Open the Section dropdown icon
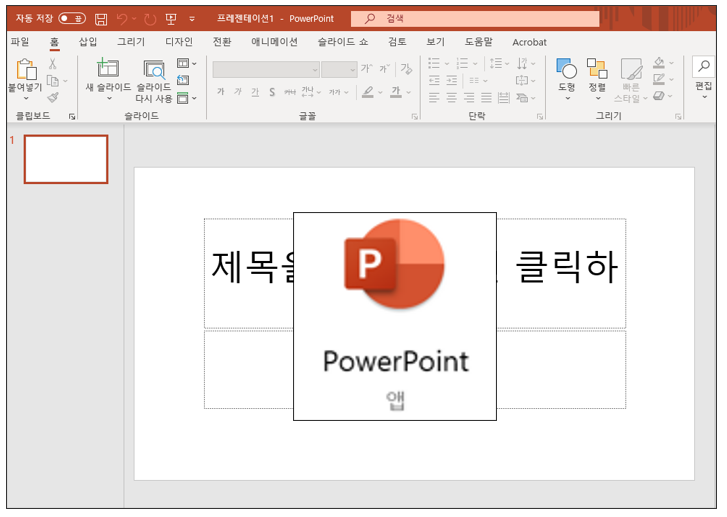The image size is (727, 517). pos(186,98)
